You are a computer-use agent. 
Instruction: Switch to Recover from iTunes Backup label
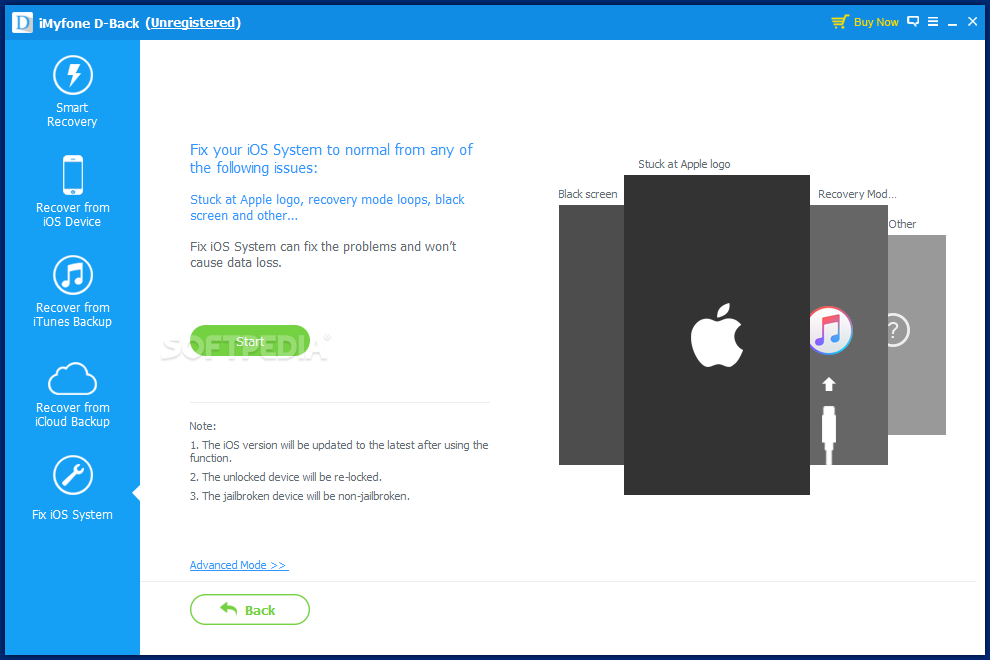(73, 315)
